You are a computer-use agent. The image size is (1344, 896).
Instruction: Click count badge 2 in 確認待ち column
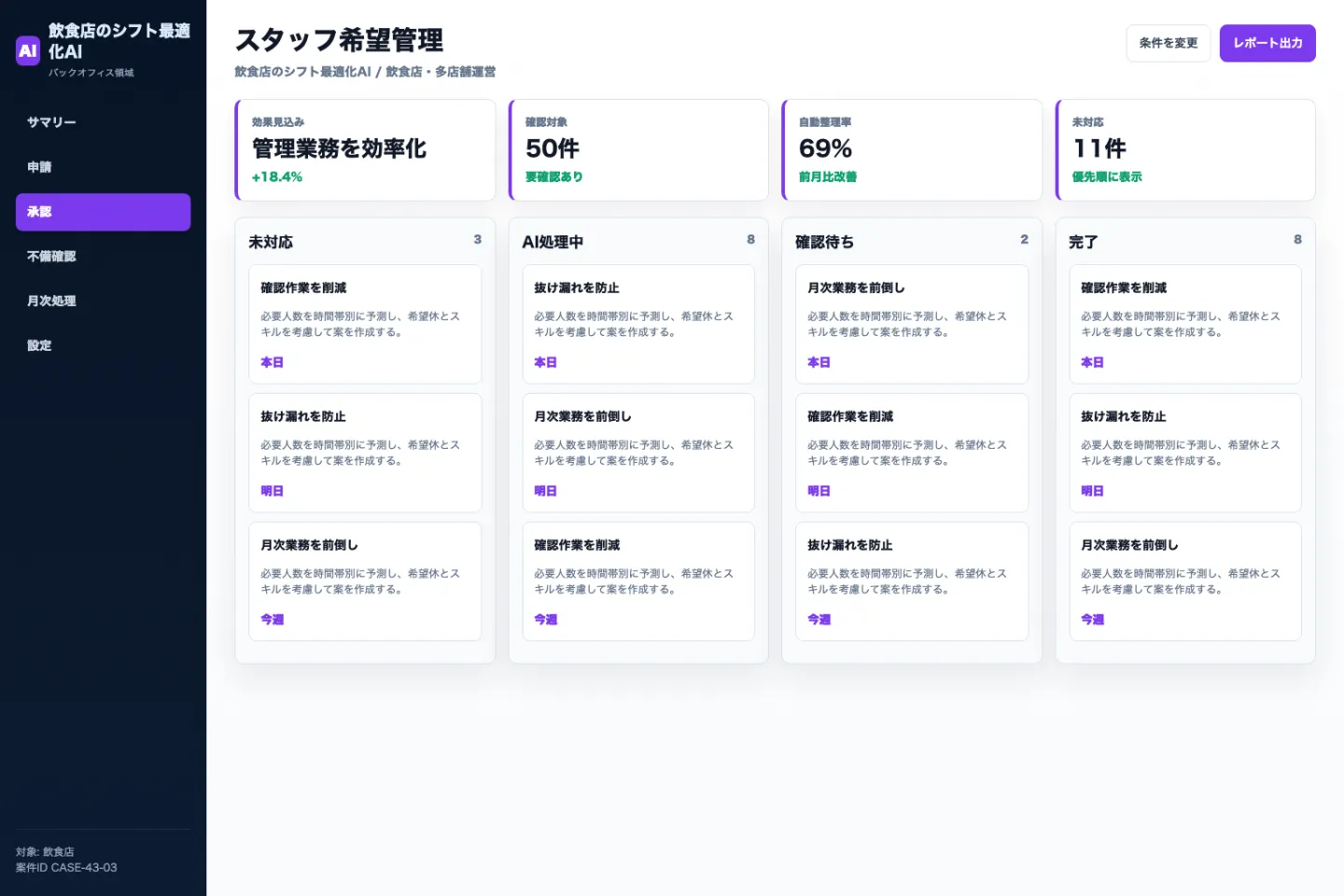click(1024, 239)
